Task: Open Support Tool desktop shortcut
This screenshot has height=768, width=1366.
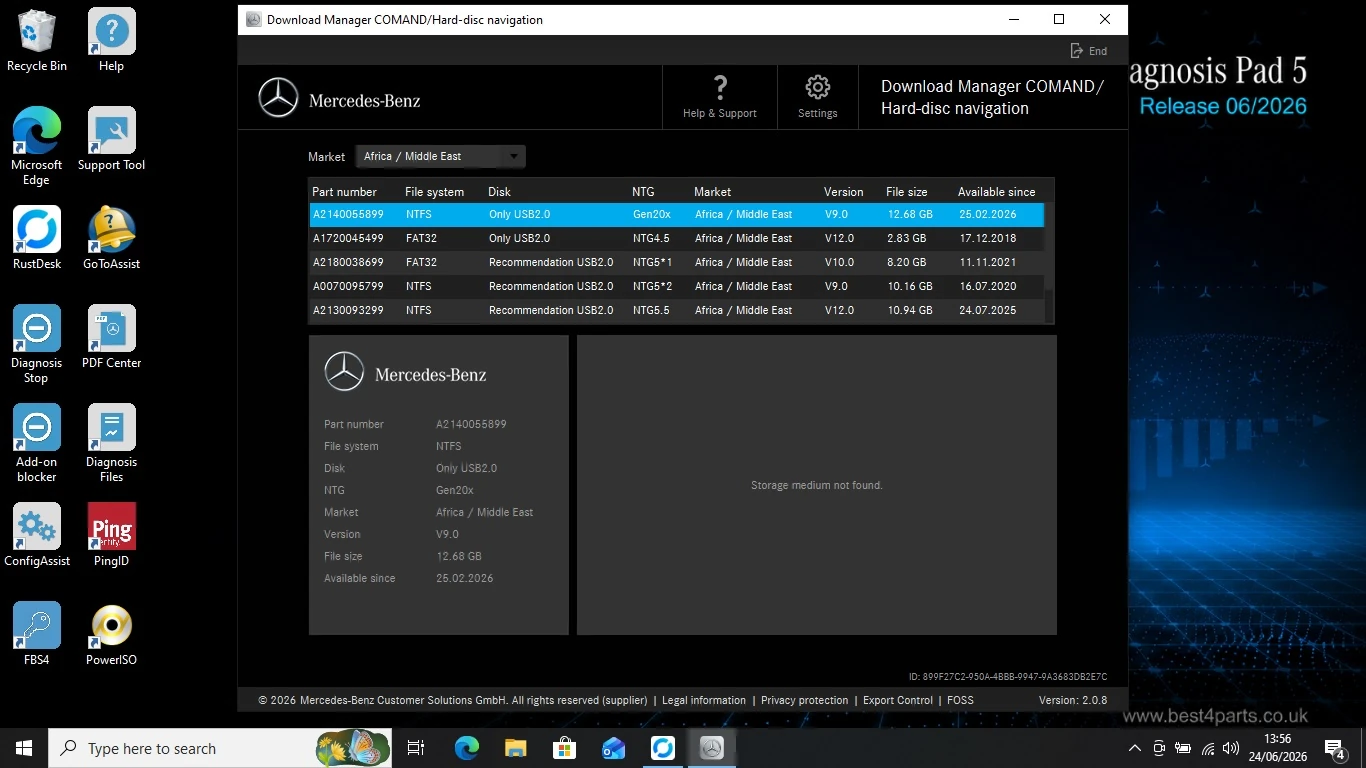Action: tap(111, 140)
